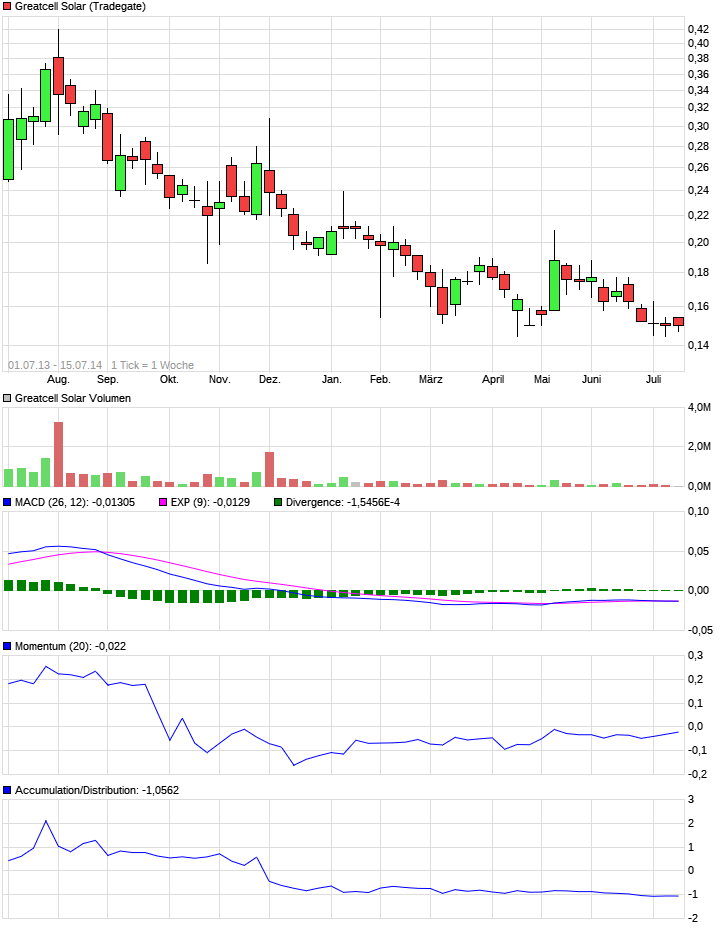The height and width of the screenshot is (928, 726).
Task: Click the Momentum (20): -0,022 label
Action: click(x=70, y=646)
